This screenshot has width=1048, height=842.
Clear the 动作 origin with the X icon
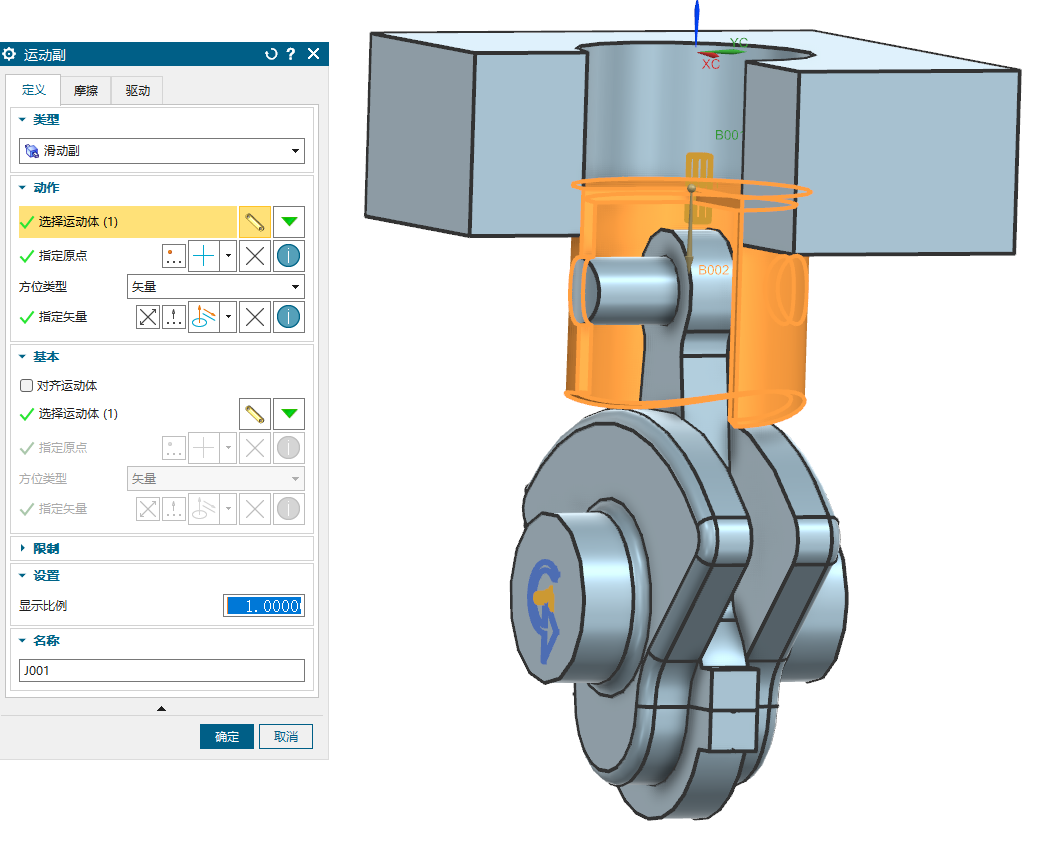(255, 256)
